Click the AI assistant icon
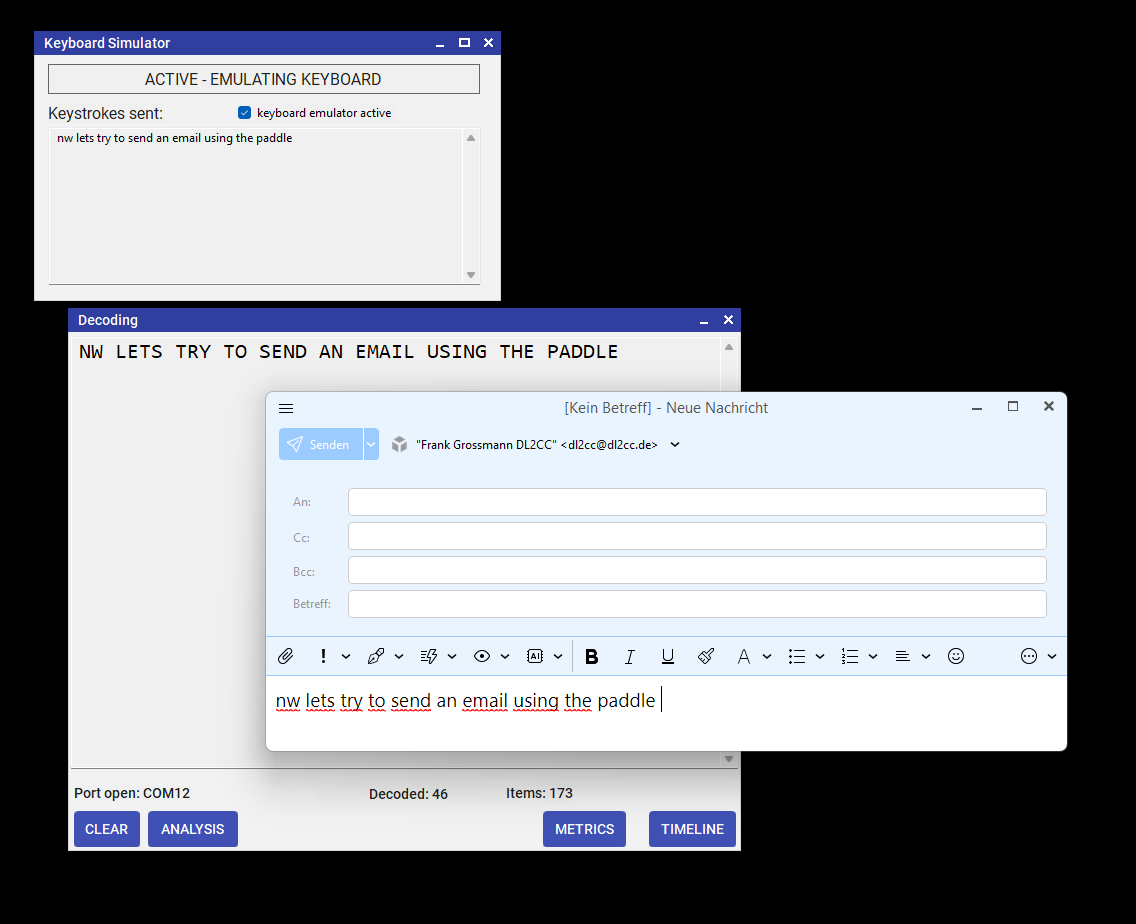The width and height of the screenshot is (1136, 924). pos(535,657)
